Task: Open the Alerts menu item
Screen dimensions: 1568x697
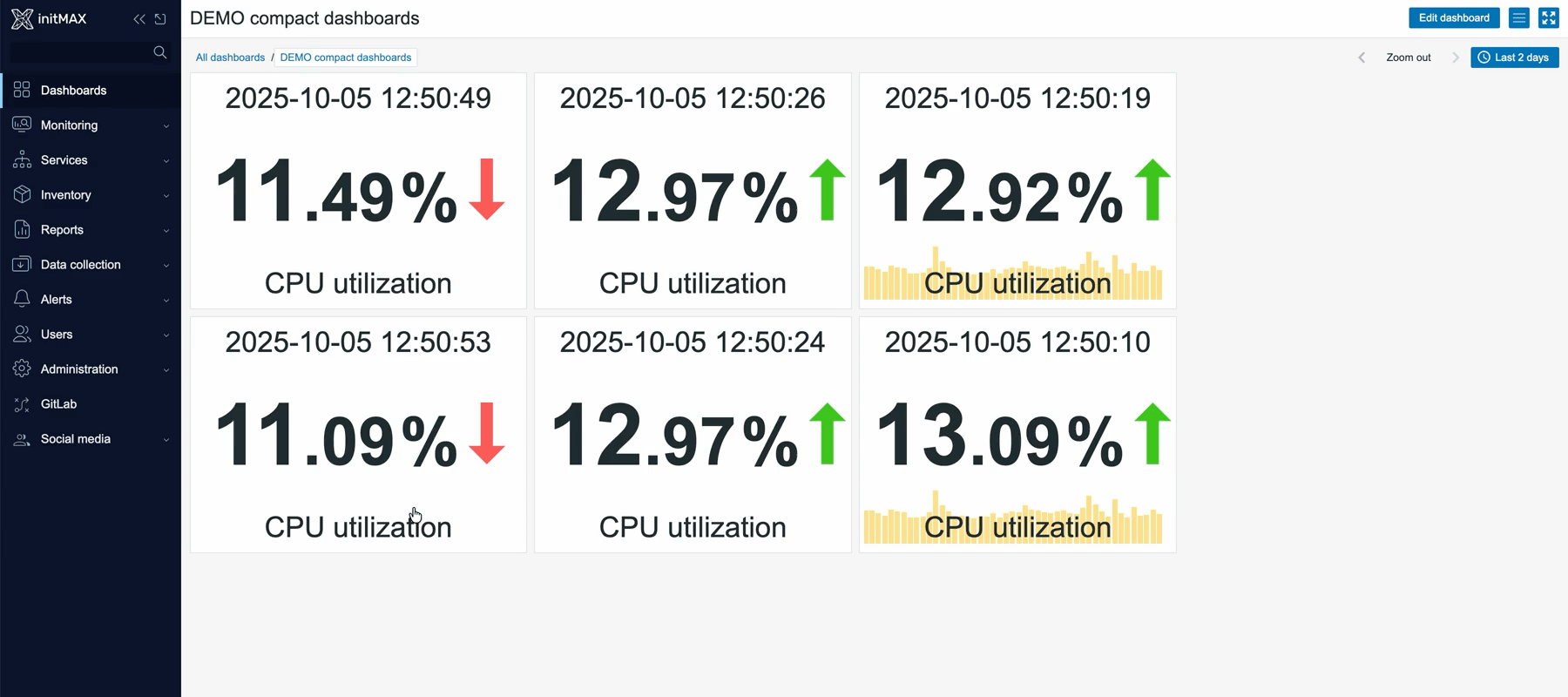Action: pyautogui.click(x=56, y=300)
